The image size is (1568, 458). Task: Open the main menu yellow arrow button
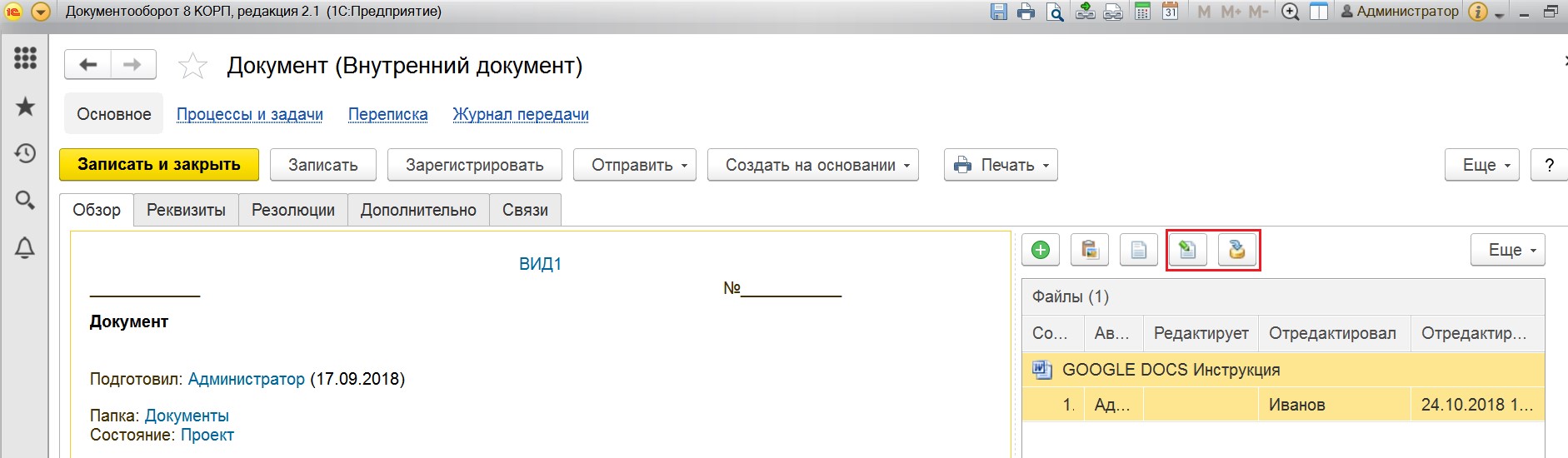tap(40, 12)
